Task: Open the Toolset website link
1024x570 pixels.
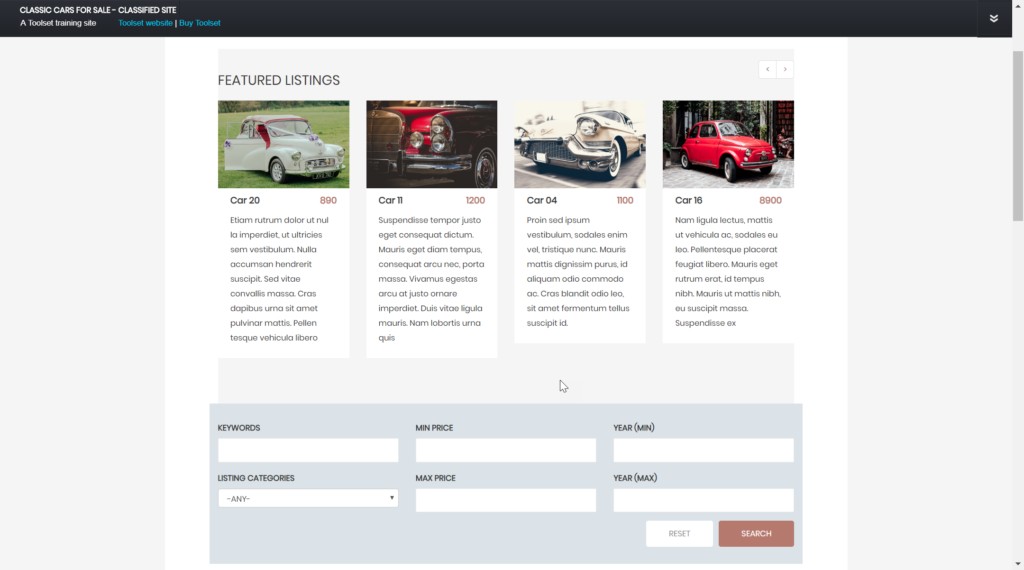Action: coord(145,23)
